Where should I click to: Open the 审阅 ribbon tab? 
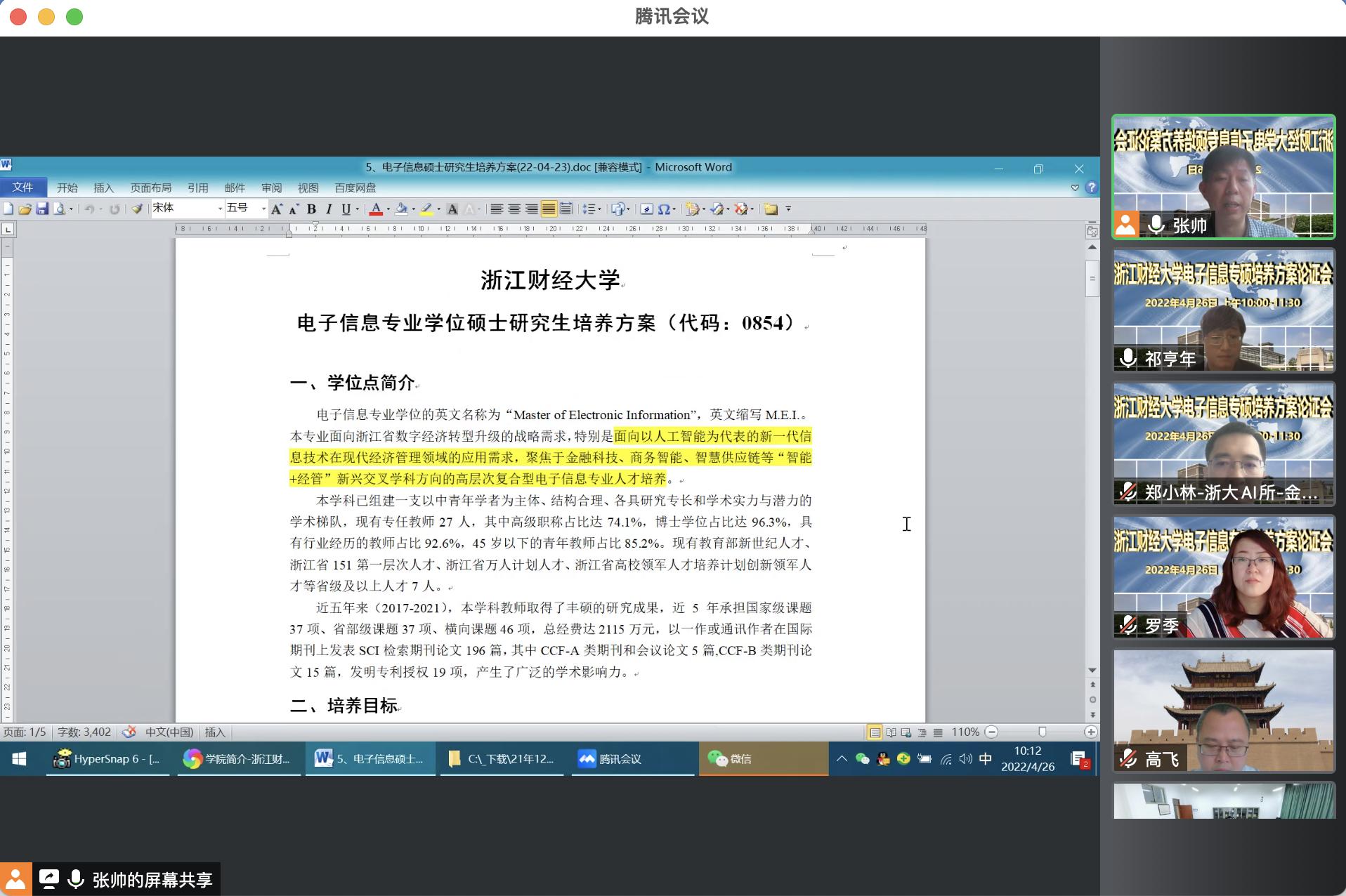click(271, 187)
